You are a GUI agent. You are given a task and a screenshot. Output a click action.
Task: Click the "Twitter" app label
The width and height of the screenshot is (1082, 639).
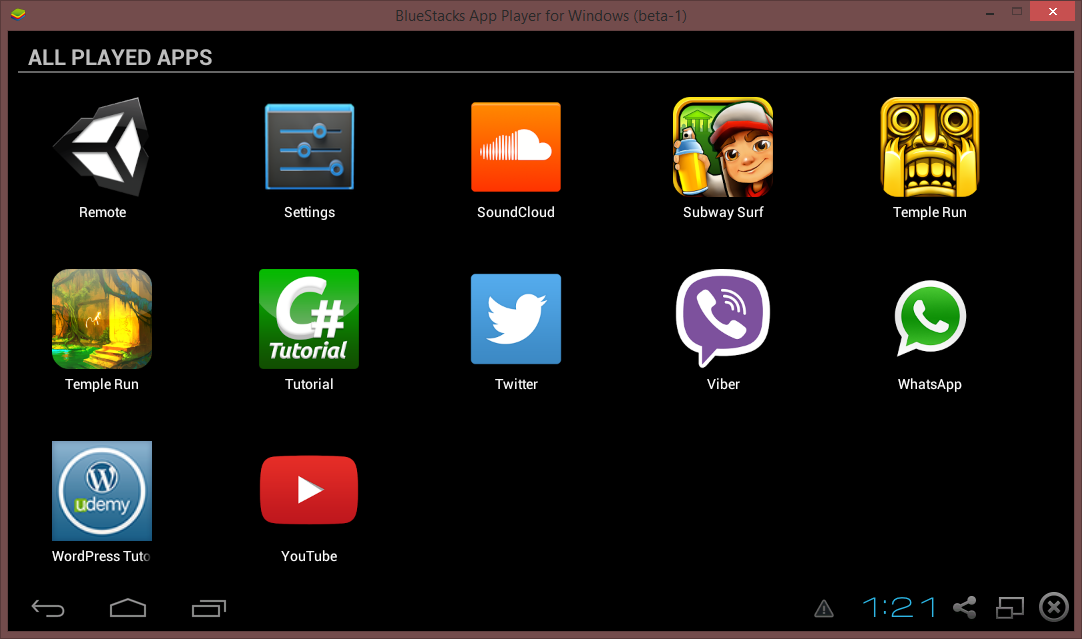pos(515,384)
